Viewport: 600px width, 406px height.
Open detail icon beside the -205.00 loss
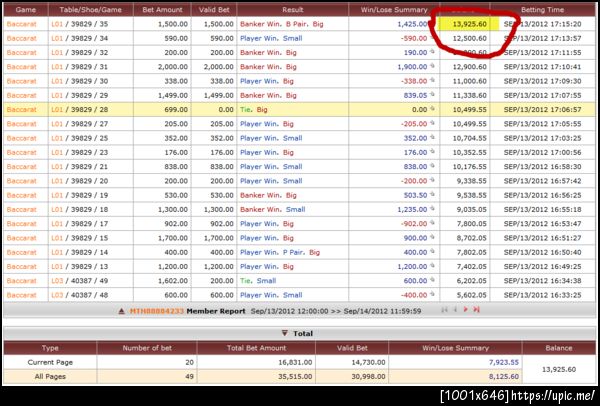click(x=432, y=123)
